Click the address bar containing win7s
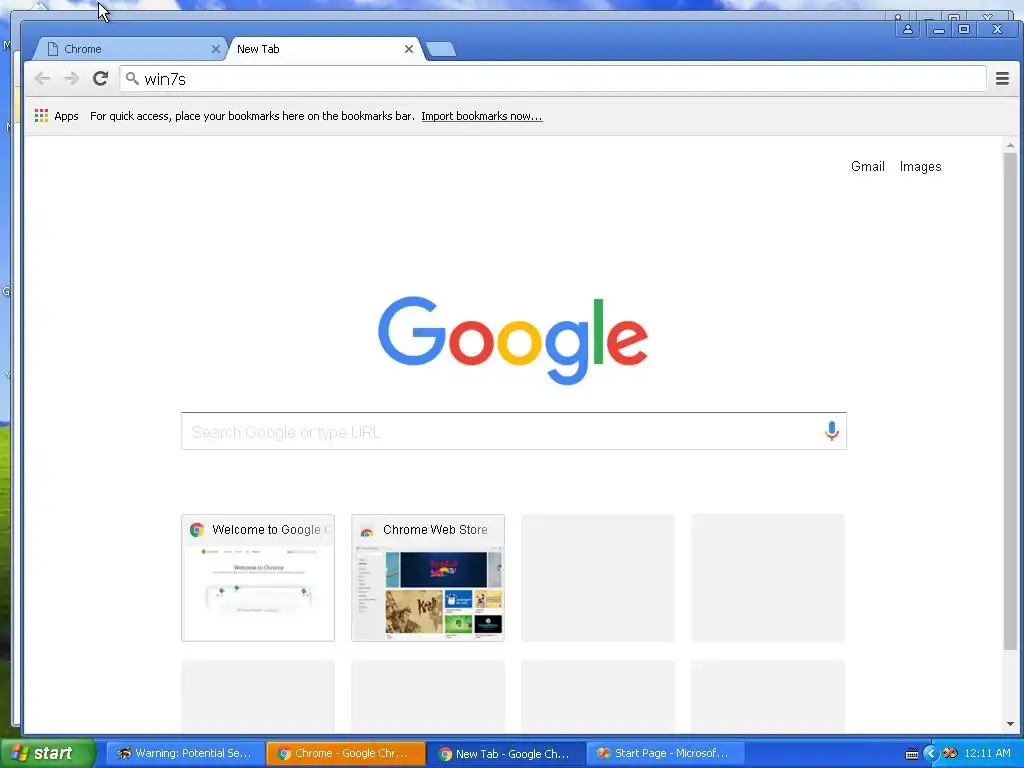The height and width of the screenshot is (768, 1024). [552, 79]
